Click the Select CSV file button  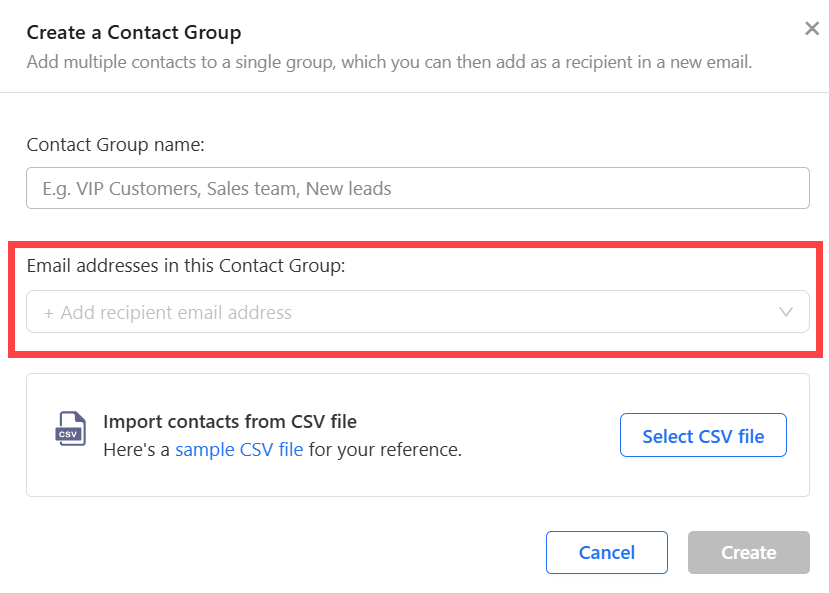(x=703, y=435)
